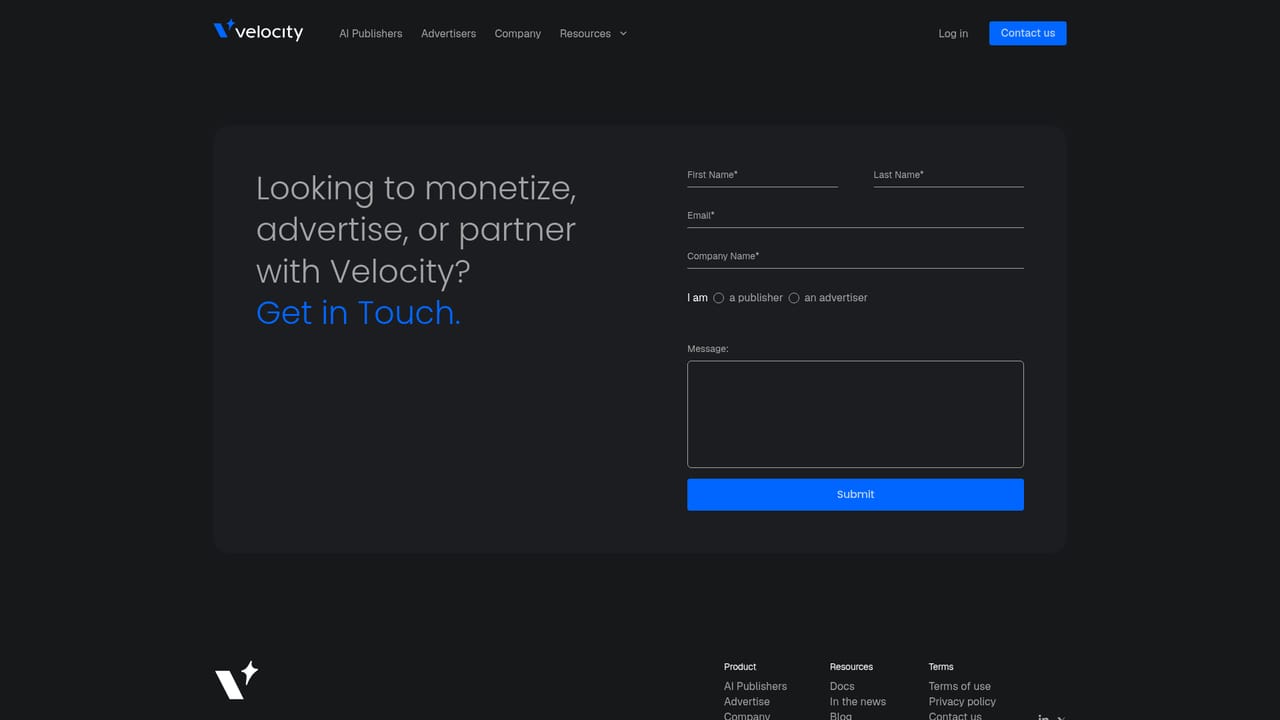Open the footer Terms of use link
Screen dimensions: 1280x720
tap(959, 686)
